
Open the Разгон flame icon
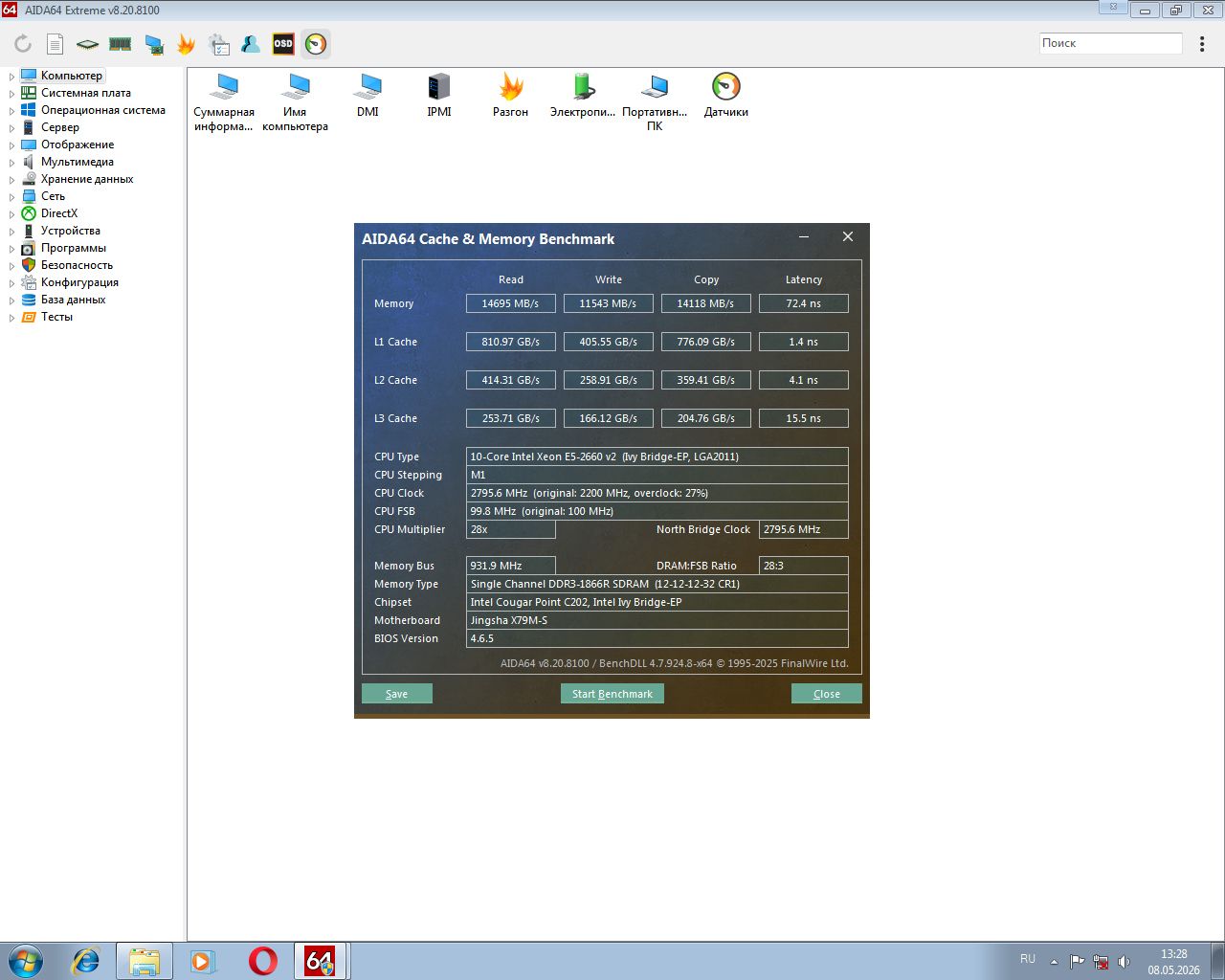511,96
